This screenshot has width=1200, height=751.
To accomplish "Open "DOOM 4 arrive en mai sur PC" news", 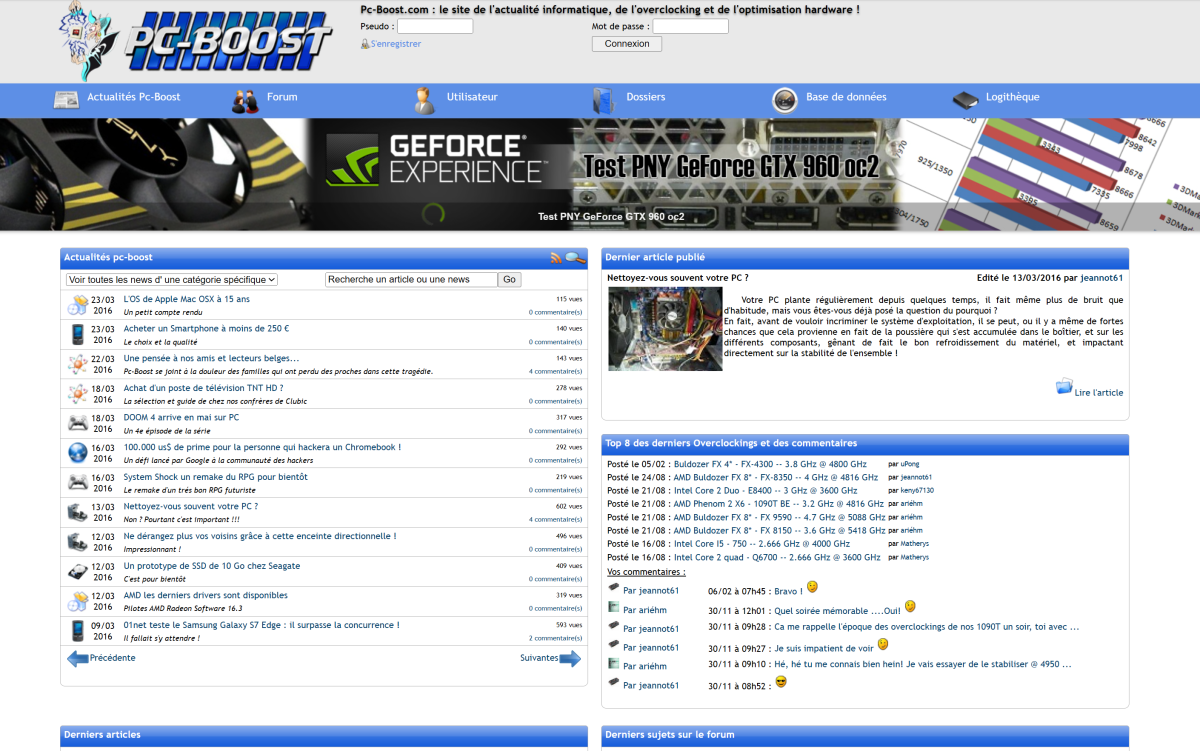I will 181,417.
